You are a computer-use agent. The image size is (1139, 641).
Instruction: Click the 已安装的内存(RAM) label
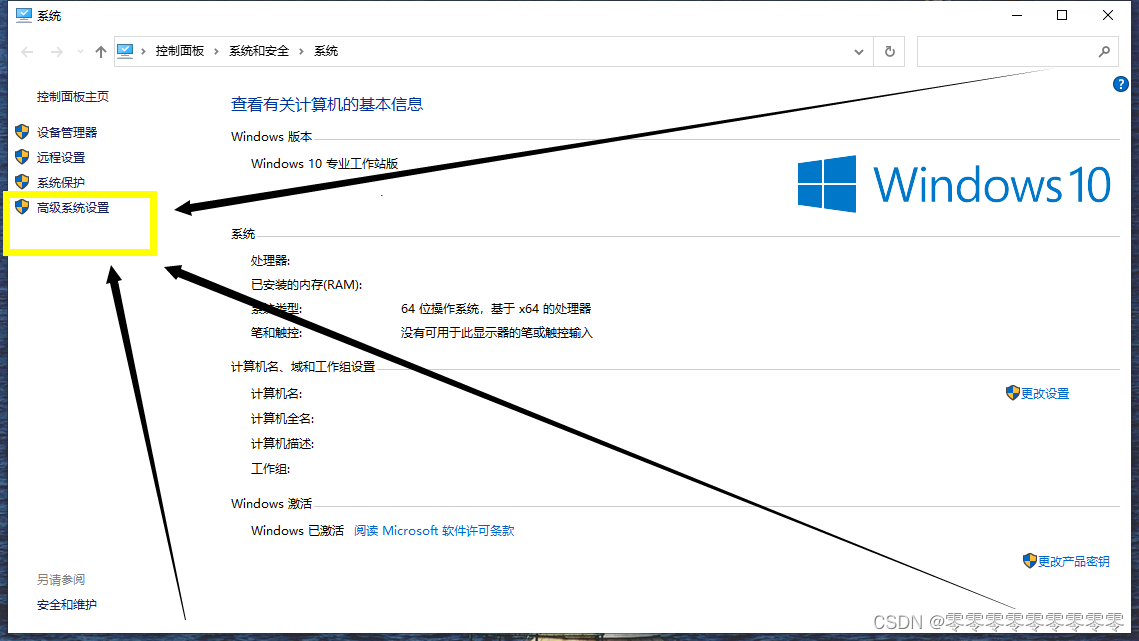307,285
